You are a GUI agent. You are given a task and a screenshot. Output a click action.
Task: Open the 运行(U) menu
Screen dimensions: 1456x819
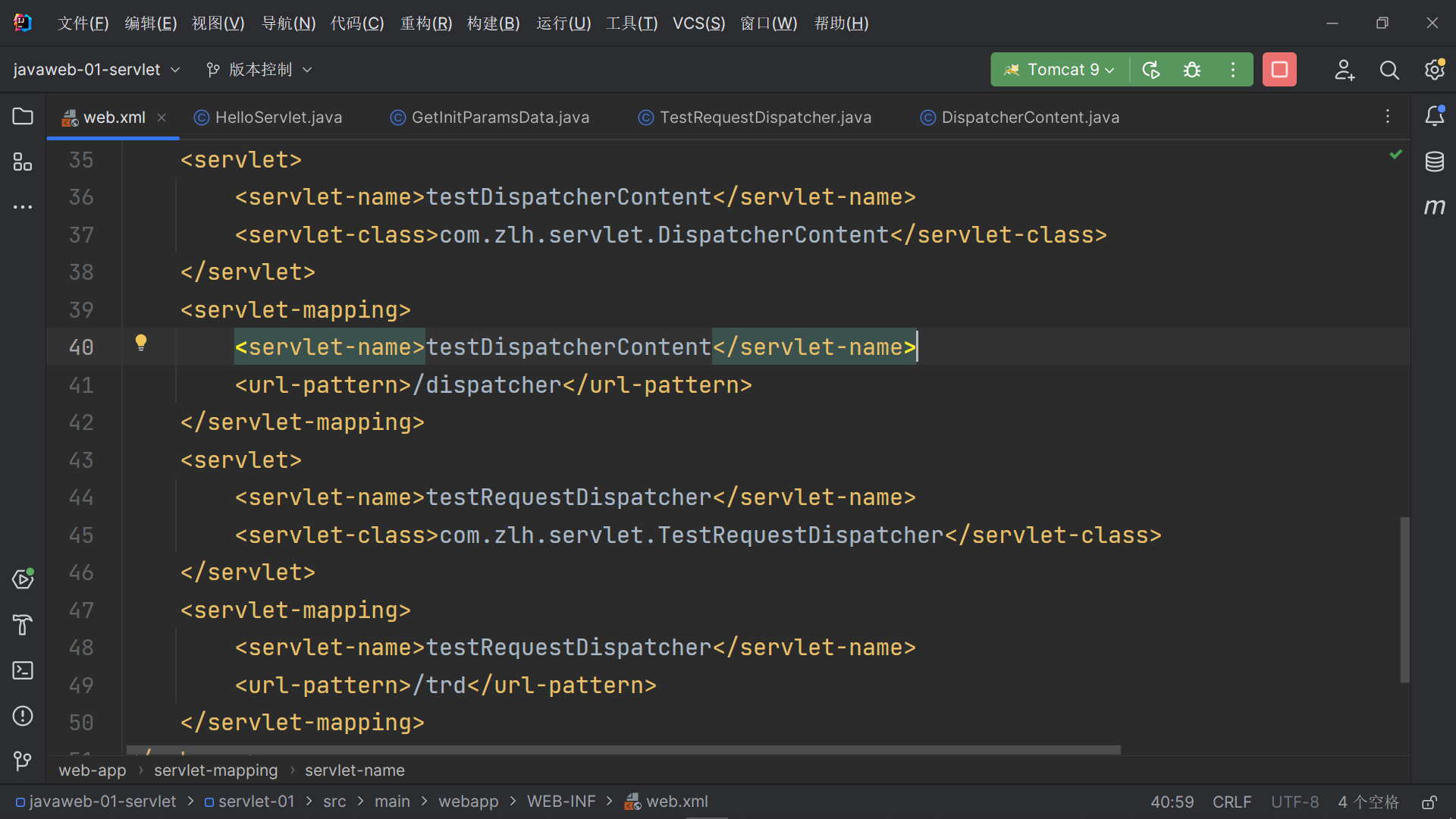click(x=563, y=23)
